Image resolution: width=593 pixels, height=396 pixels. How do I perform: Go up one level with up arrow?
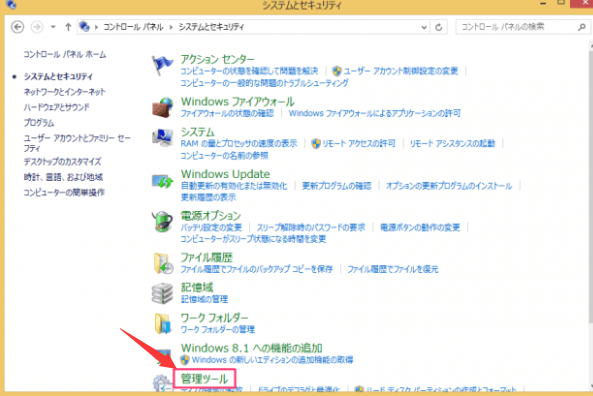(x=68, y=27)
